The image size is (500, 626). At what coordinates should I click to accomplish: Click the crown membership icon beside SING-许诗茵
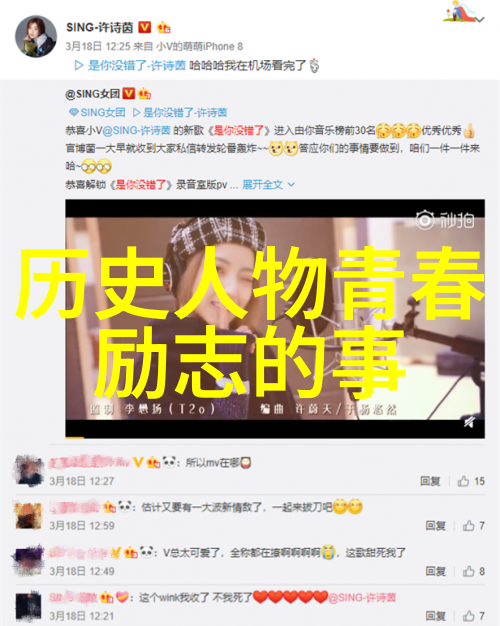click(164, 27)
